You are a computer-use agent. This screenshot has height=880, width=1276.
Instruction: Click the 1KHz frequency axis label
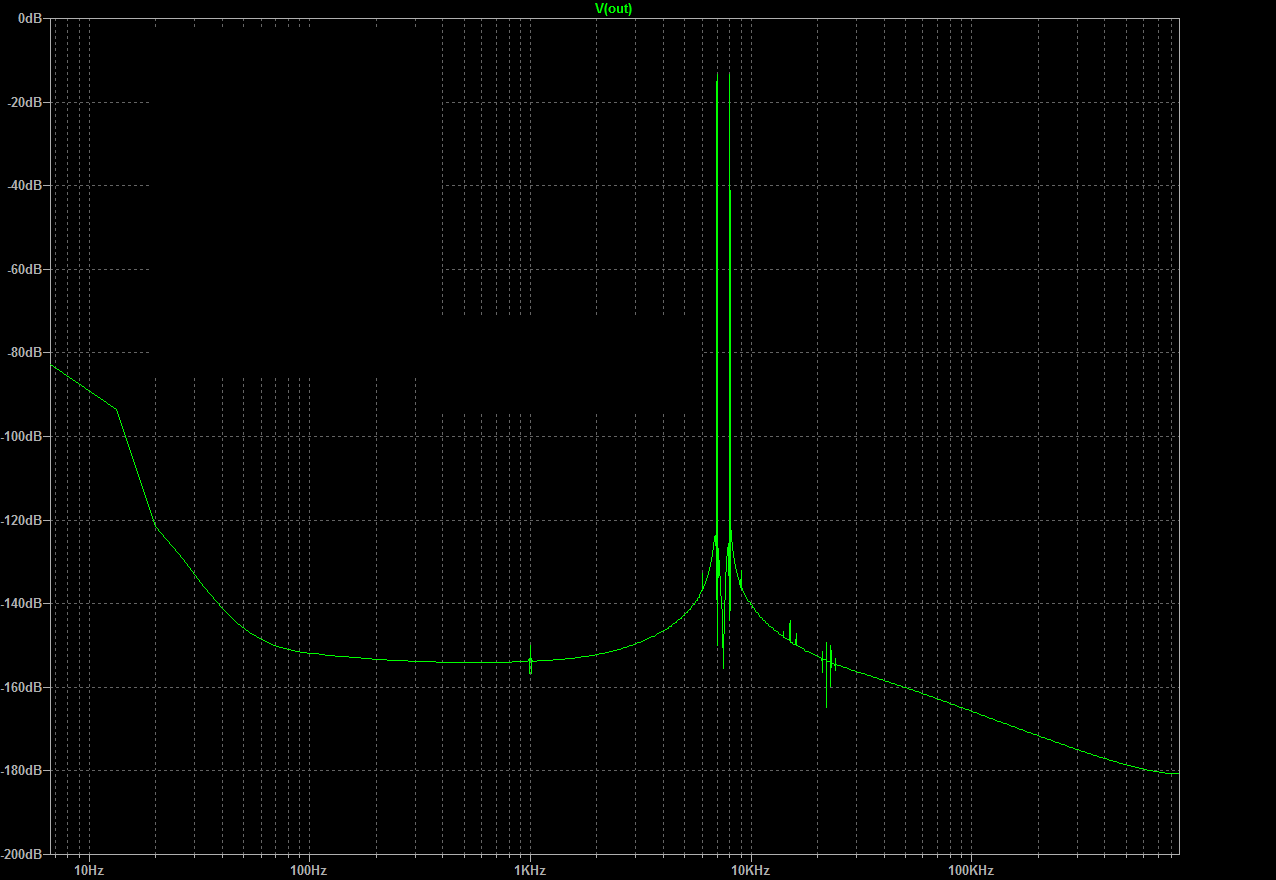pos(529,870)
